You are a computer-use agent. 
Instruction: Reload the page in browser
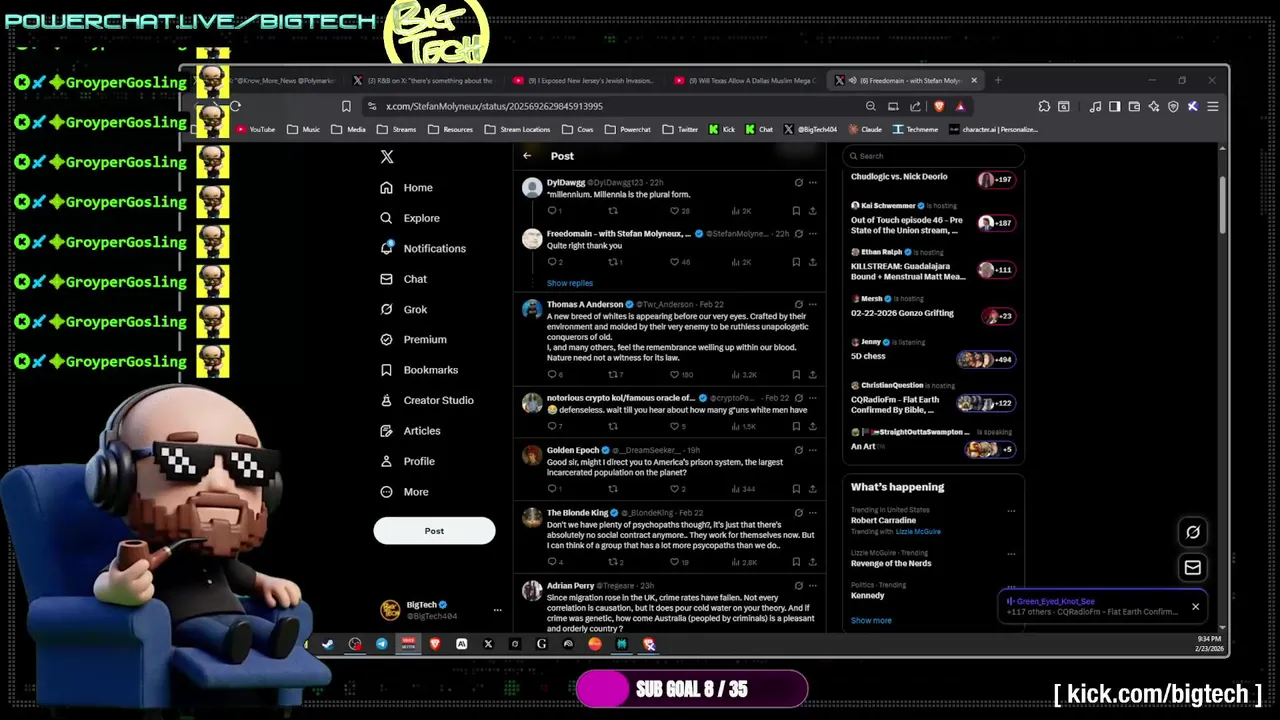[235, 106]
